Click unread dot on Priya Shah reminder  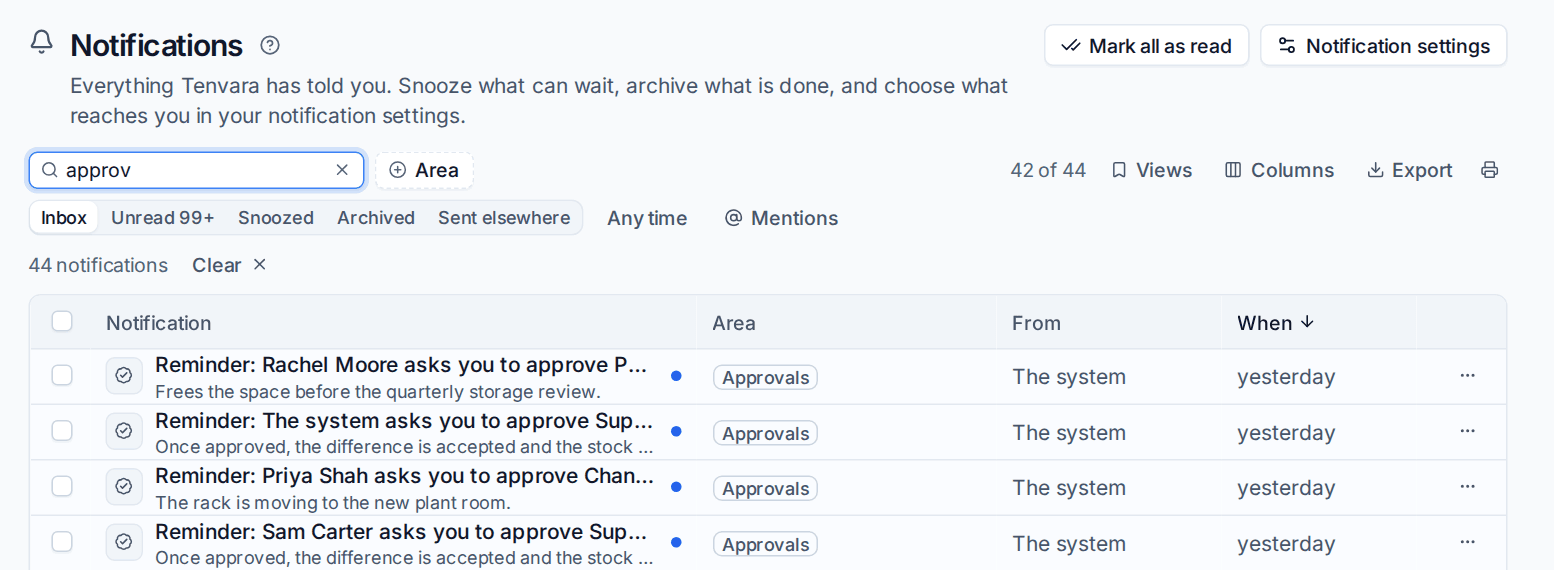tap(676, 487)
